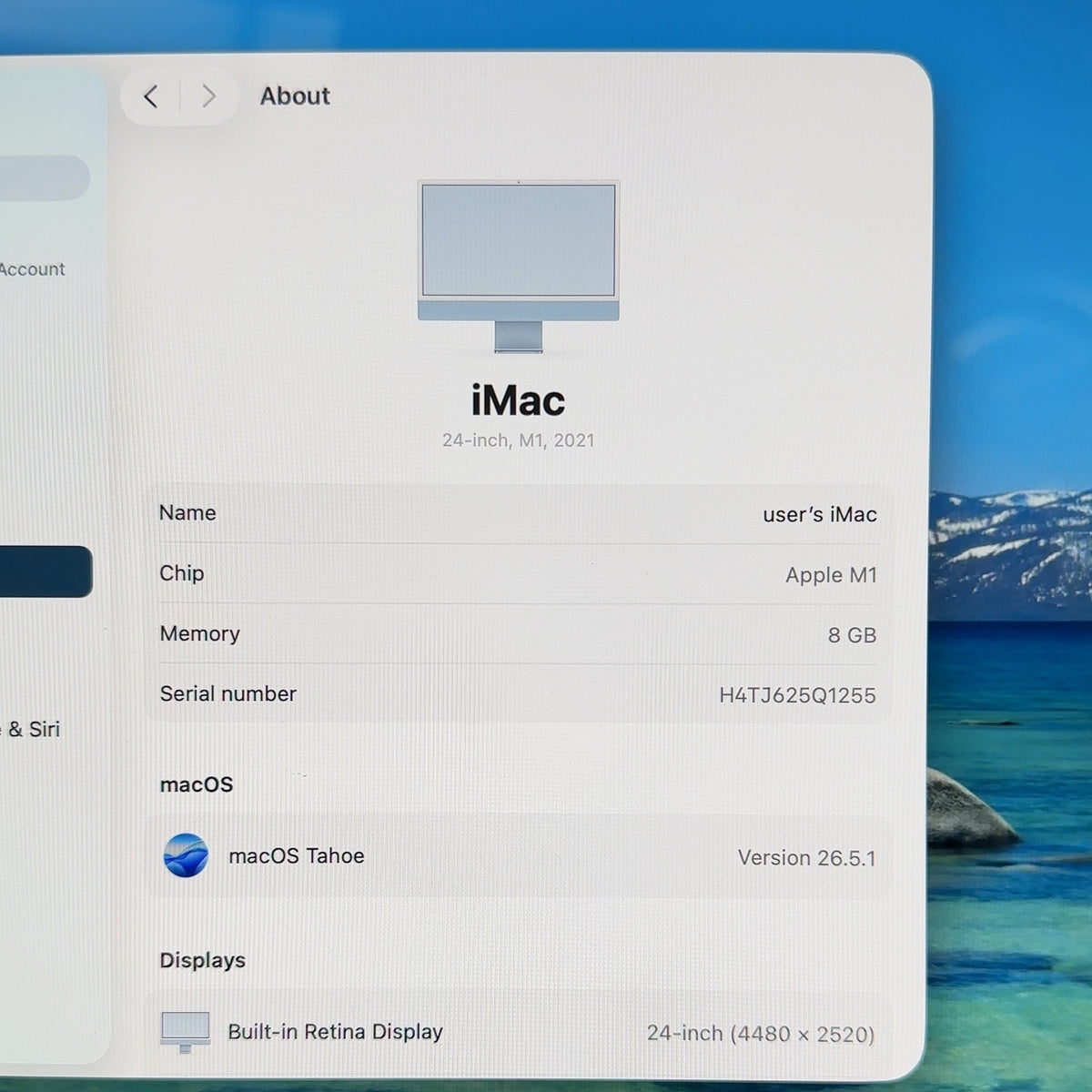Click the serial number H4TJ625Q1255

(x=797, y=695)
